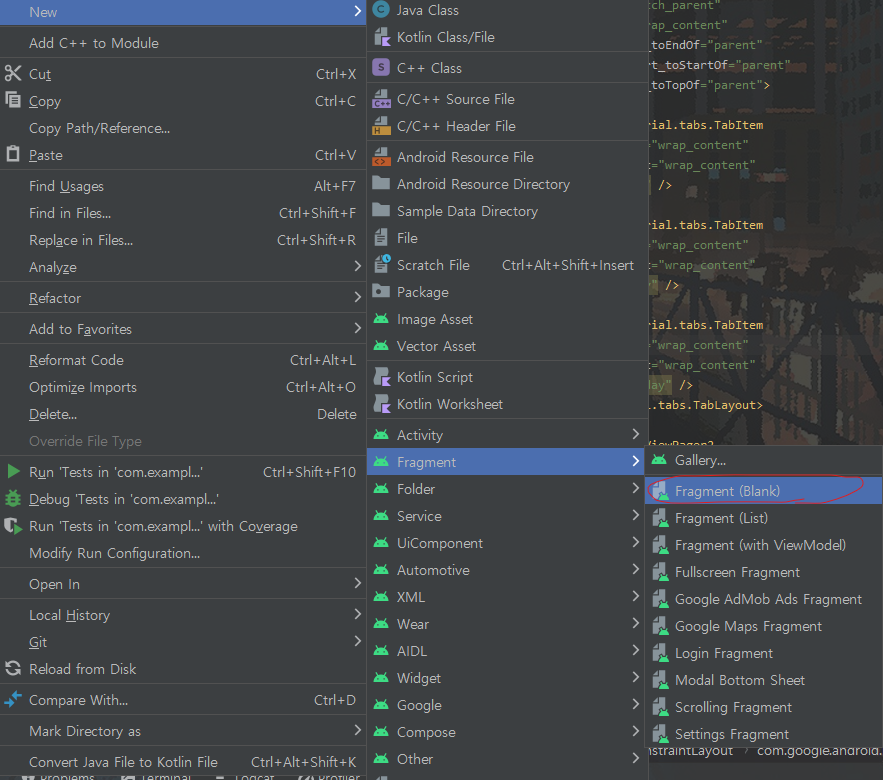Open the Compose submenu
The image size is (883, 780).
tap(507, 732)
